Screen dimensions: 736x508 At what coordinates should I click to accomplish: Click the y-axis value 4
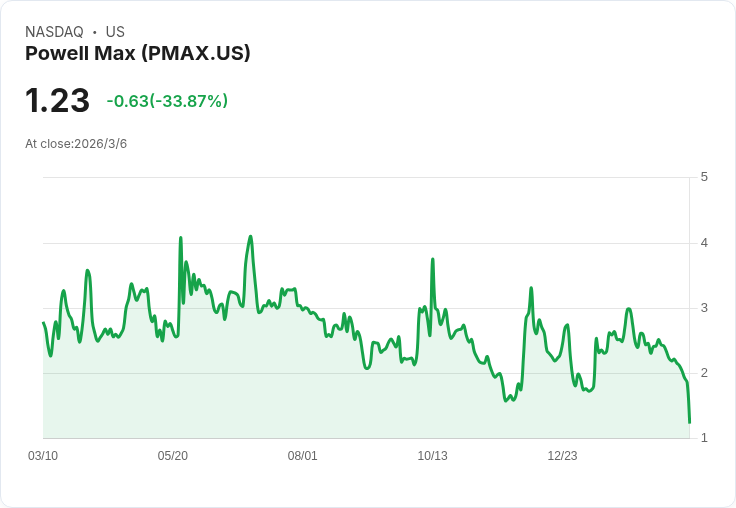[x=704, y=243]
